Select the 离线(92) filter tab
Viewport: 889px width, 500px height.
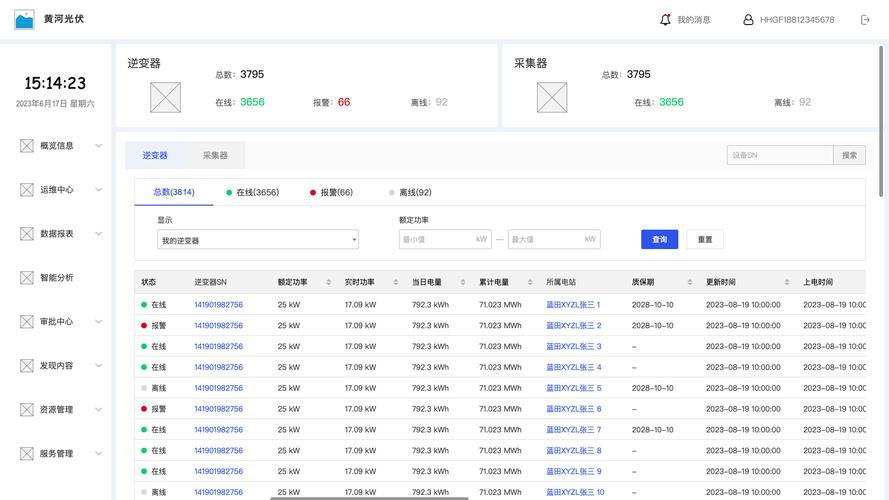click(x=410, y=193)
